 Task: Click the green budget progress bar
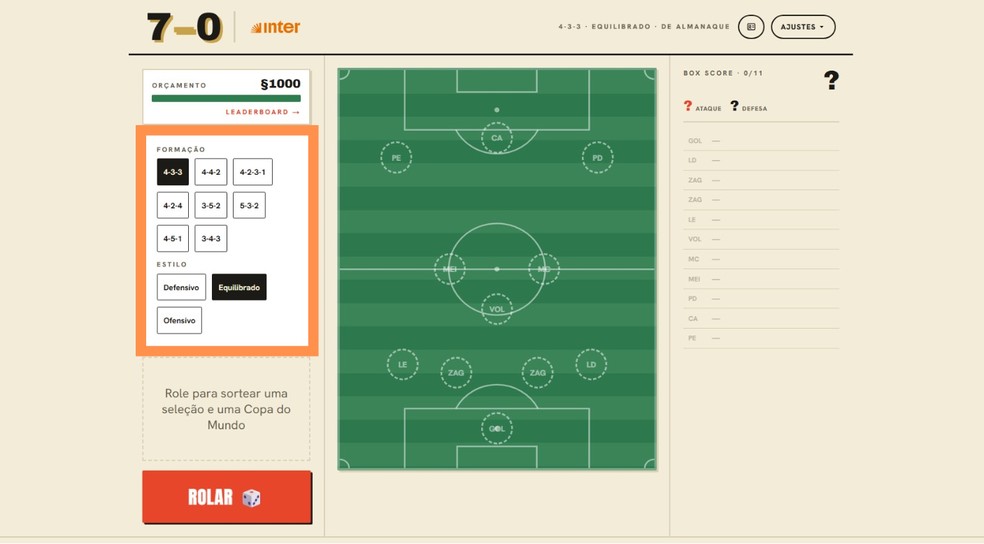[x=226, y=99]
